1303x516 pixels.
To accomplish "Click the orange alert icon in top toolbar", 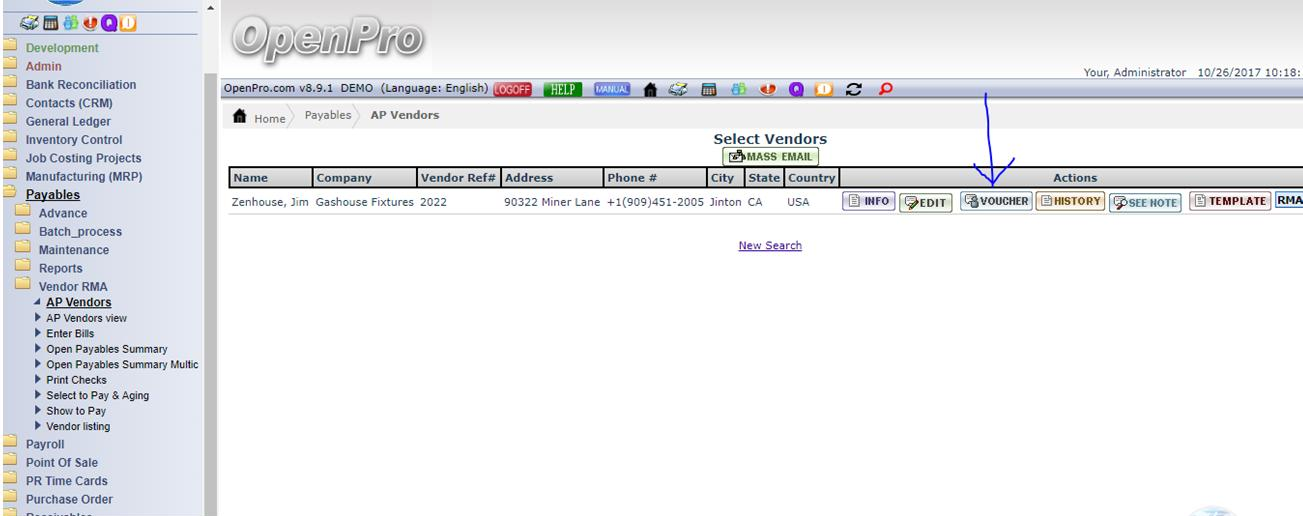I will pyautogui.click(x=825, y=89).
